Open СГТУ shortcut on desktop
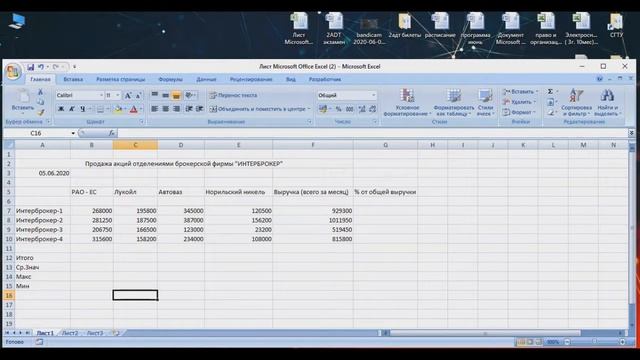This screenshot has width=640, height=360. click(x=616, y=25)
